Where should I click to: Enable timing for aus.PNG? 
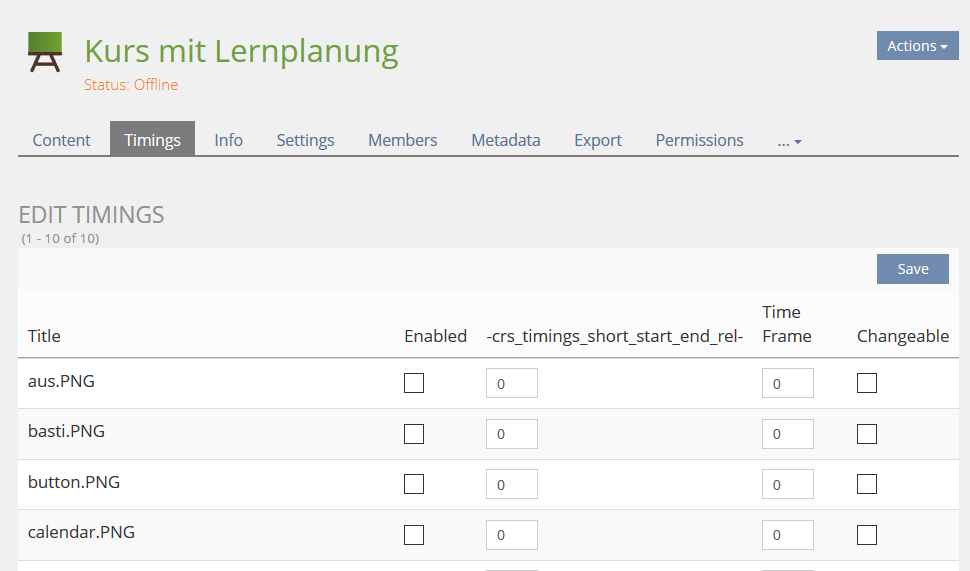click(x=414, y=383)
